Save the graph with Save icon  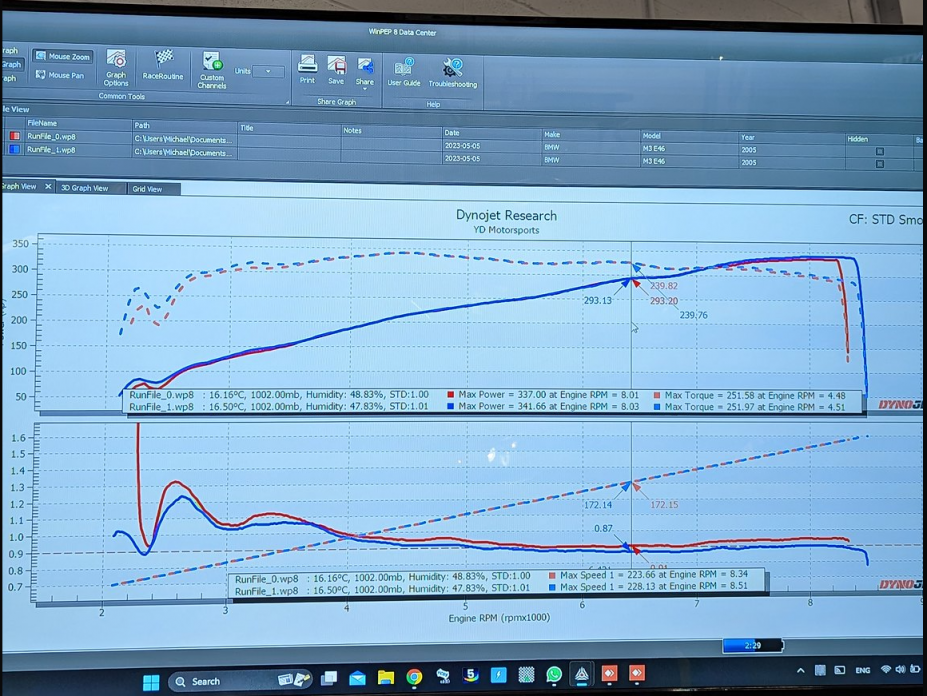(336, 69)
